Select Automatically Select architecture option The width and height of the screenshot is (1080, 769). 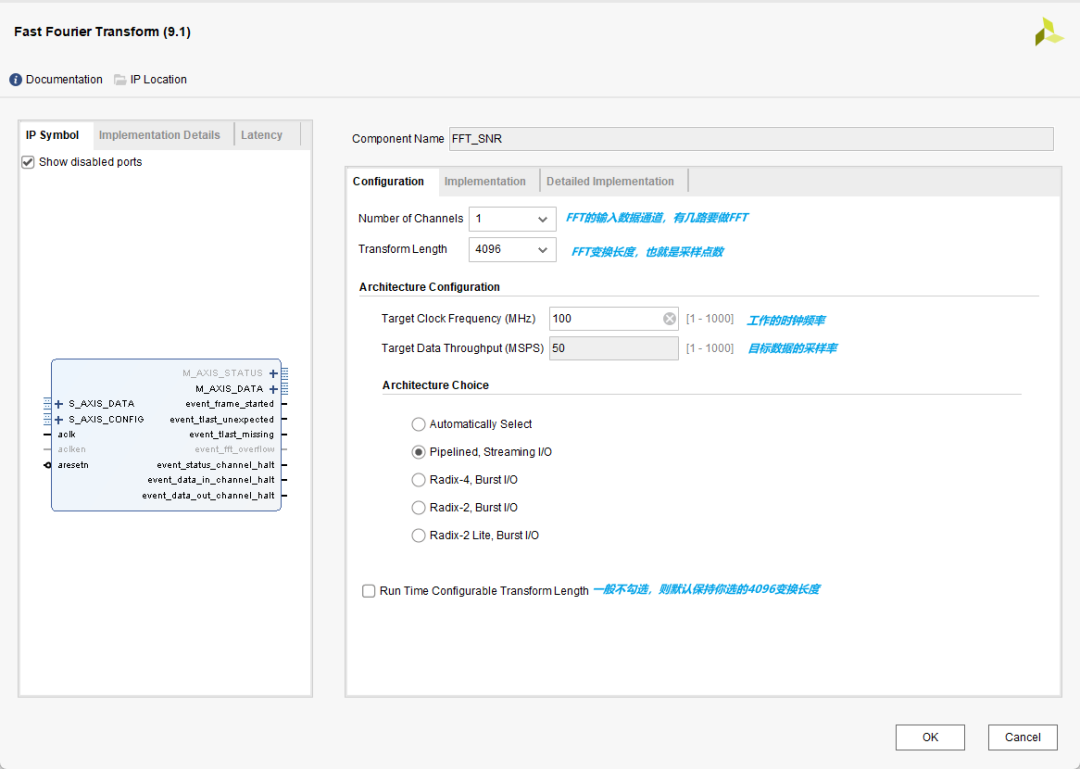pyautogui.click(x=419, y=424)
